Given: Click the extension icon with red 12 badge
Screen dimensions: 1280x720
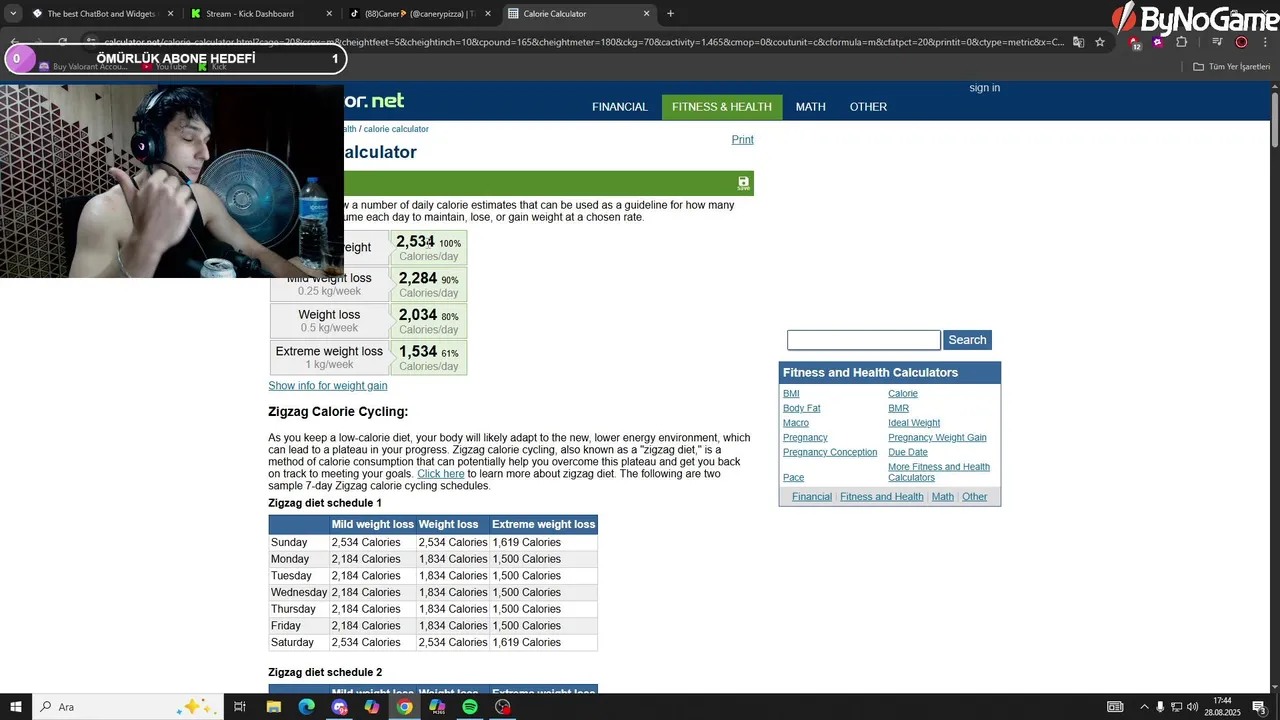Looking at the screenshot, I should point(1135,42).
